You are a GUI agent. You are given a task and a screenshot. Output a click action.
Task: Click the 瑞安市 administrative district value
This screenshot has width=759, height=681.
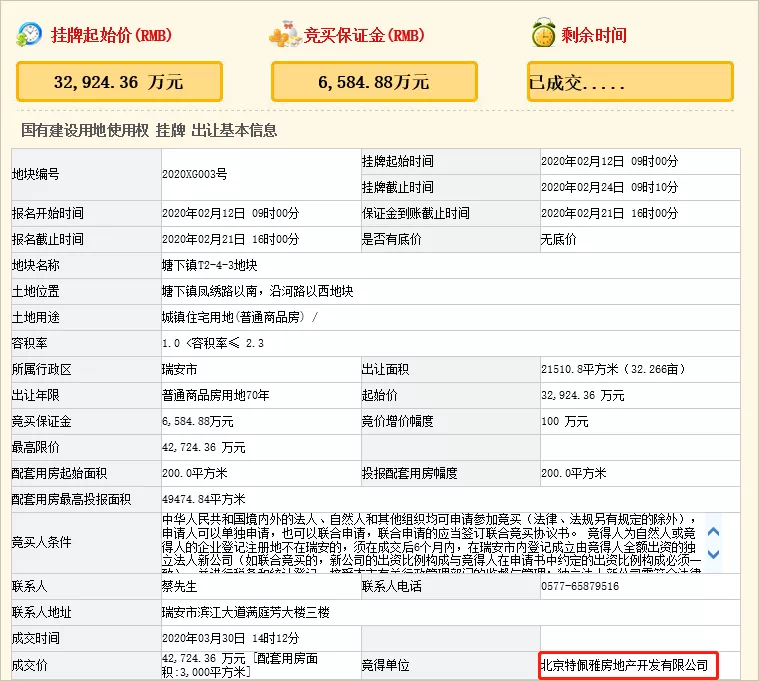[179, 369]
